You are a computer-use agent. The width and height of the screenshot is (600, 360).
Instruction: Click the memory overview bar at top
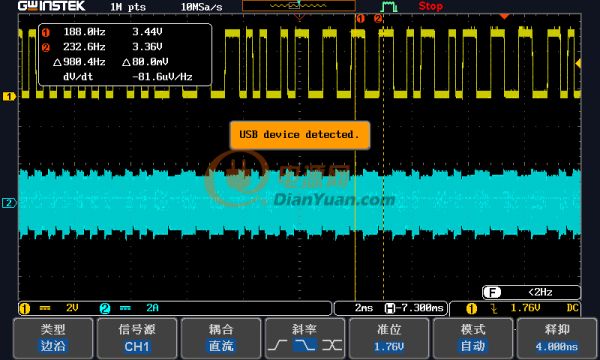(299, 6)
